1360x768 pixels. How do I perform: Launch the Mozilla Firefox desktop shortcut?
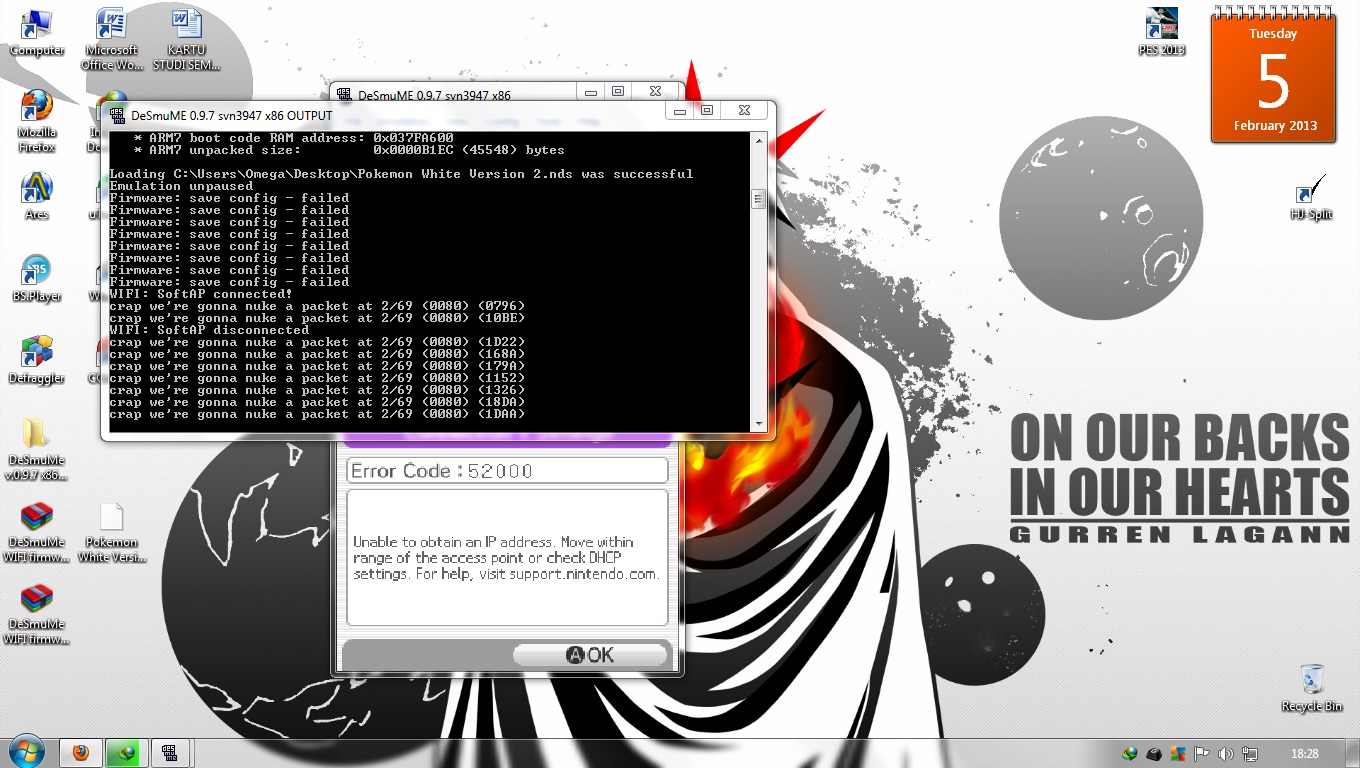coord(37,120)
